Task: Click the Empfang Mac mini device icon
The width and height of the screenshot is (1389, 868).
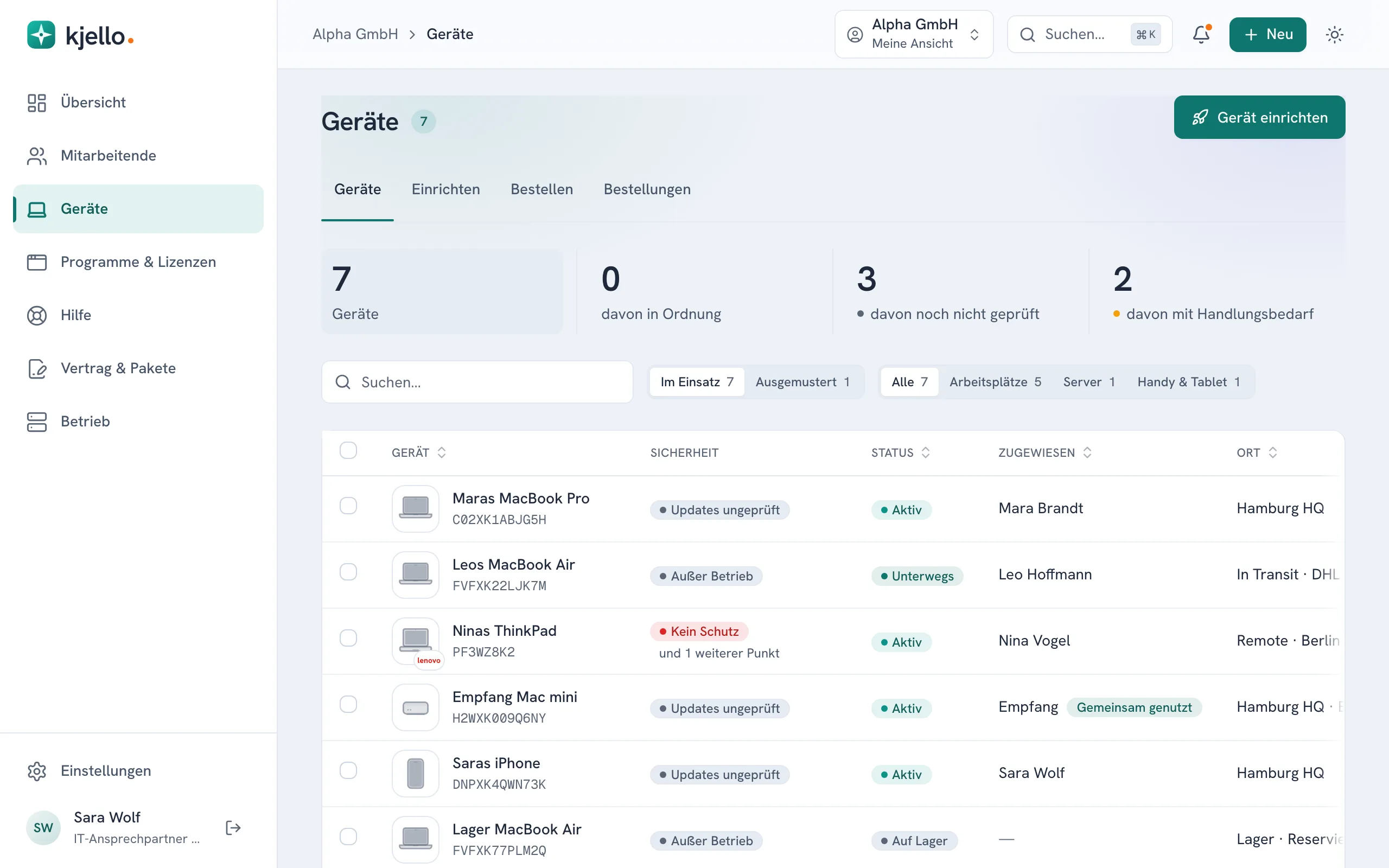Action: [416, 707]
